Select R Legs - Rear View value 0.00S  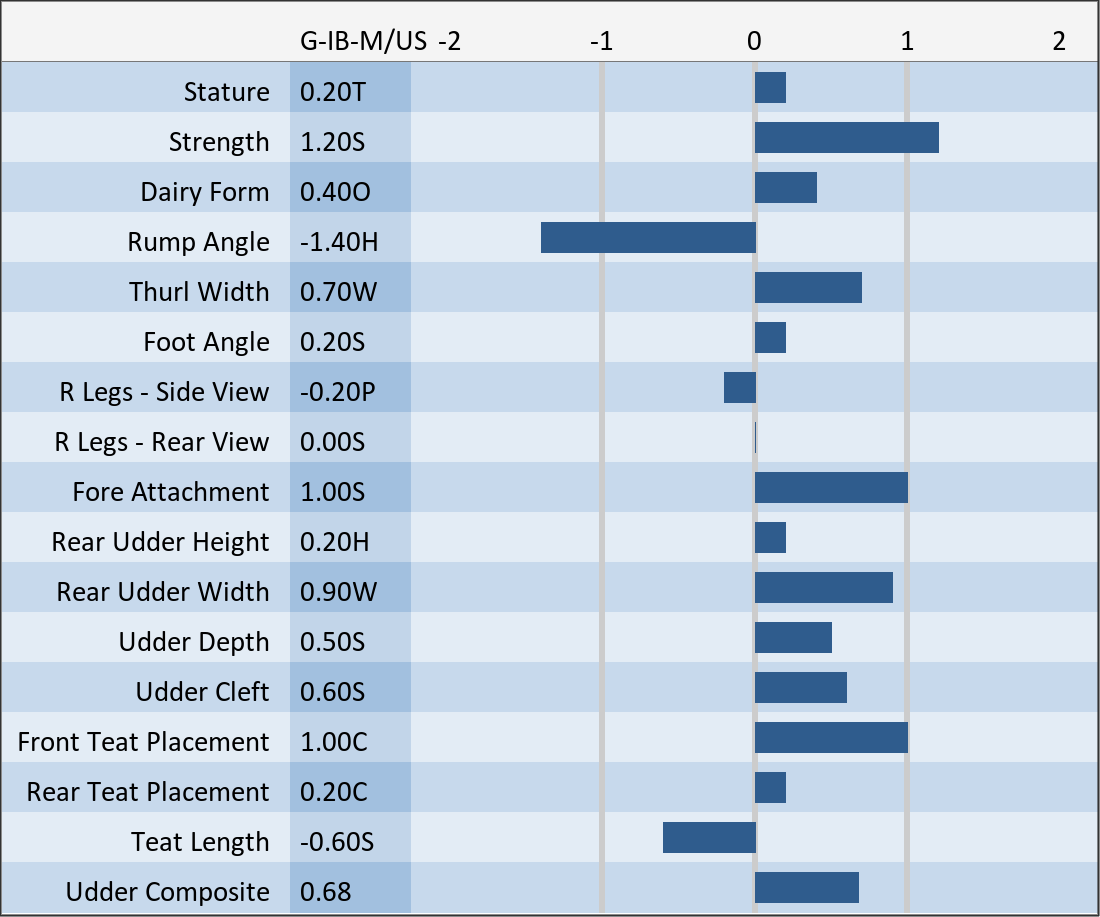[333, 442]
